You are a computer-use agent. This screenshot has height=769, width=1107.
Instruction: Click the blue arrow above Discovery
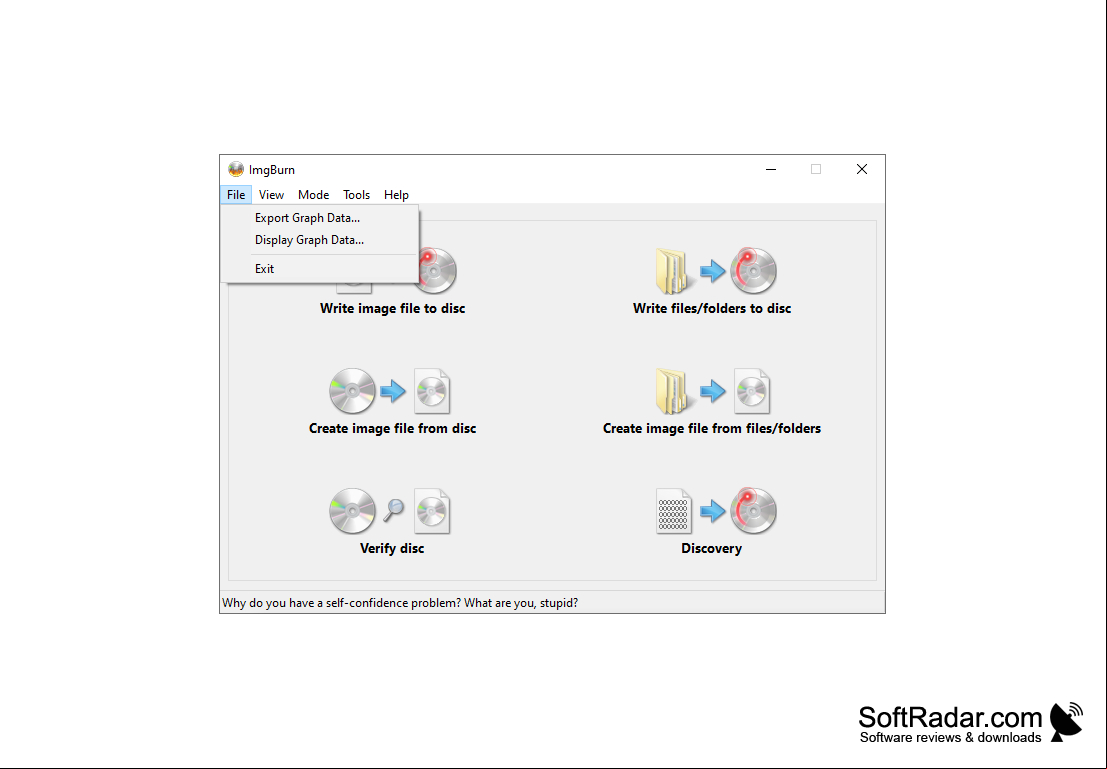pyautogui.click(x=712, y=511)
